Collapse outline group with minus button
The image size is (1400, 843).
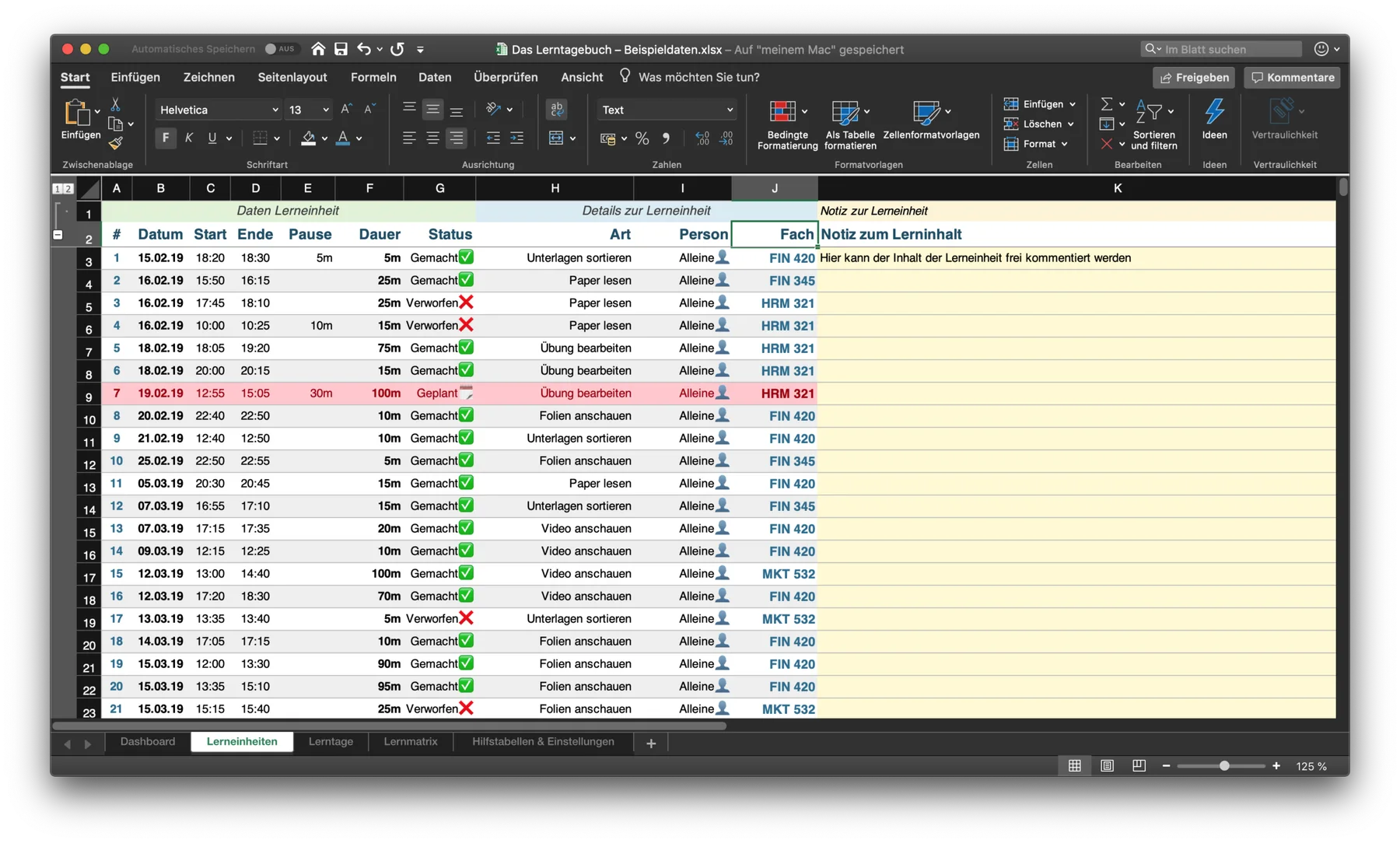(58, 235)
